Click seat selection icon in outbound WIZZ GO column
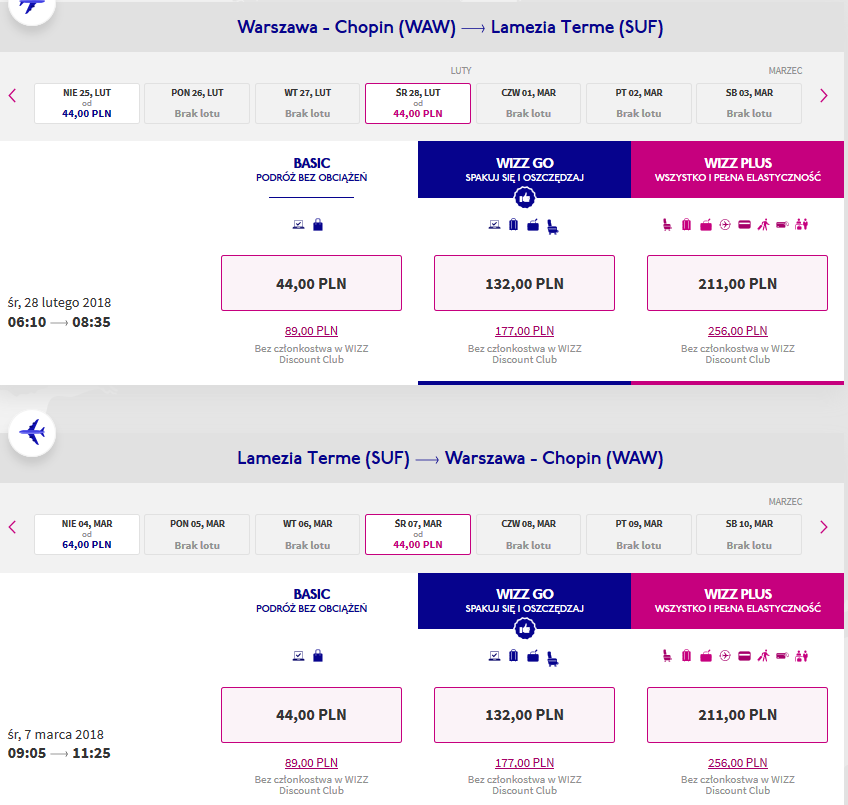Screen dimensions: 848x805 (553, 226)
